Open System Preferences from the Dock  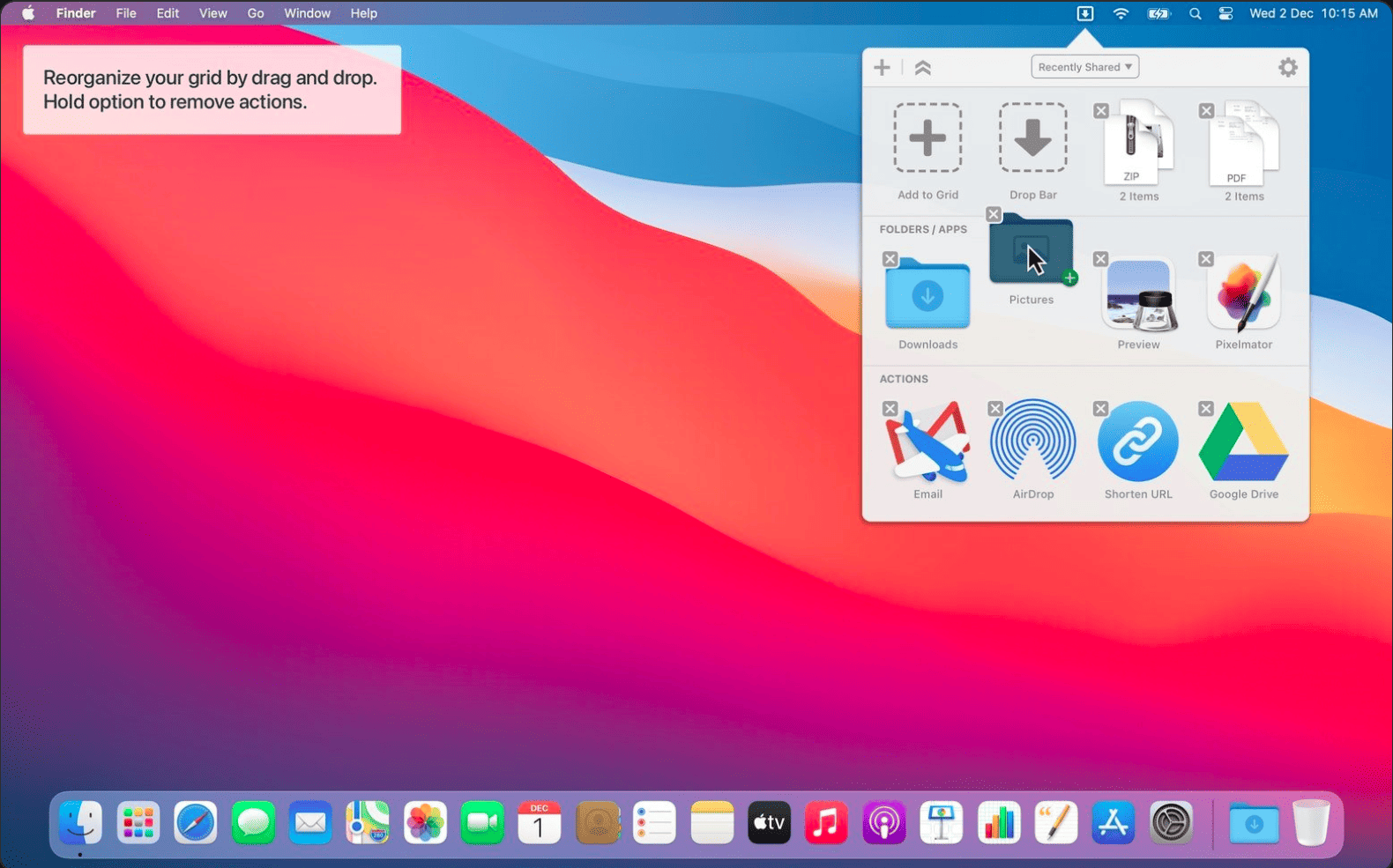pos(1171,823)
